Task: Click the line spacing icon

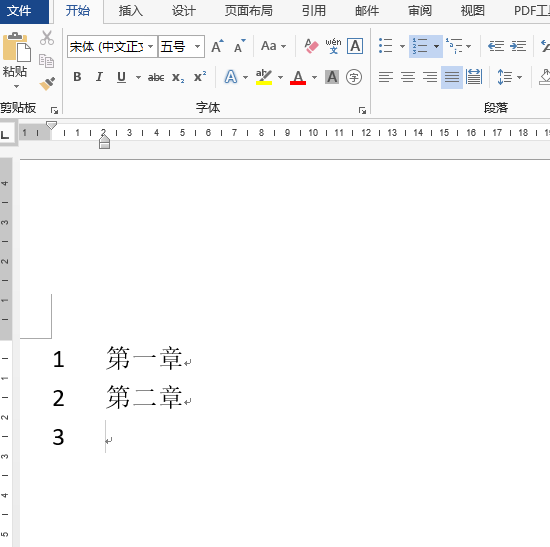Action: 504,77
